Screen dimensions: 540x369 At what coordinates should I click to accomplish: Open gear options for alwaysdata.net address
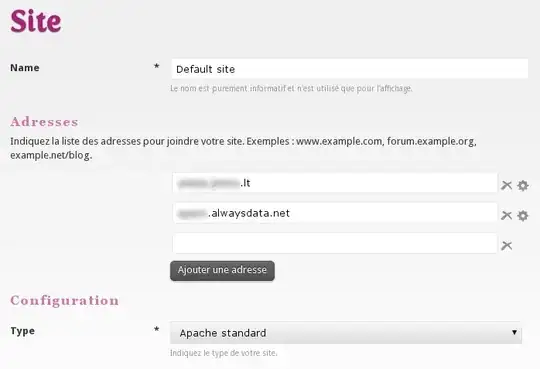point(523,216)
